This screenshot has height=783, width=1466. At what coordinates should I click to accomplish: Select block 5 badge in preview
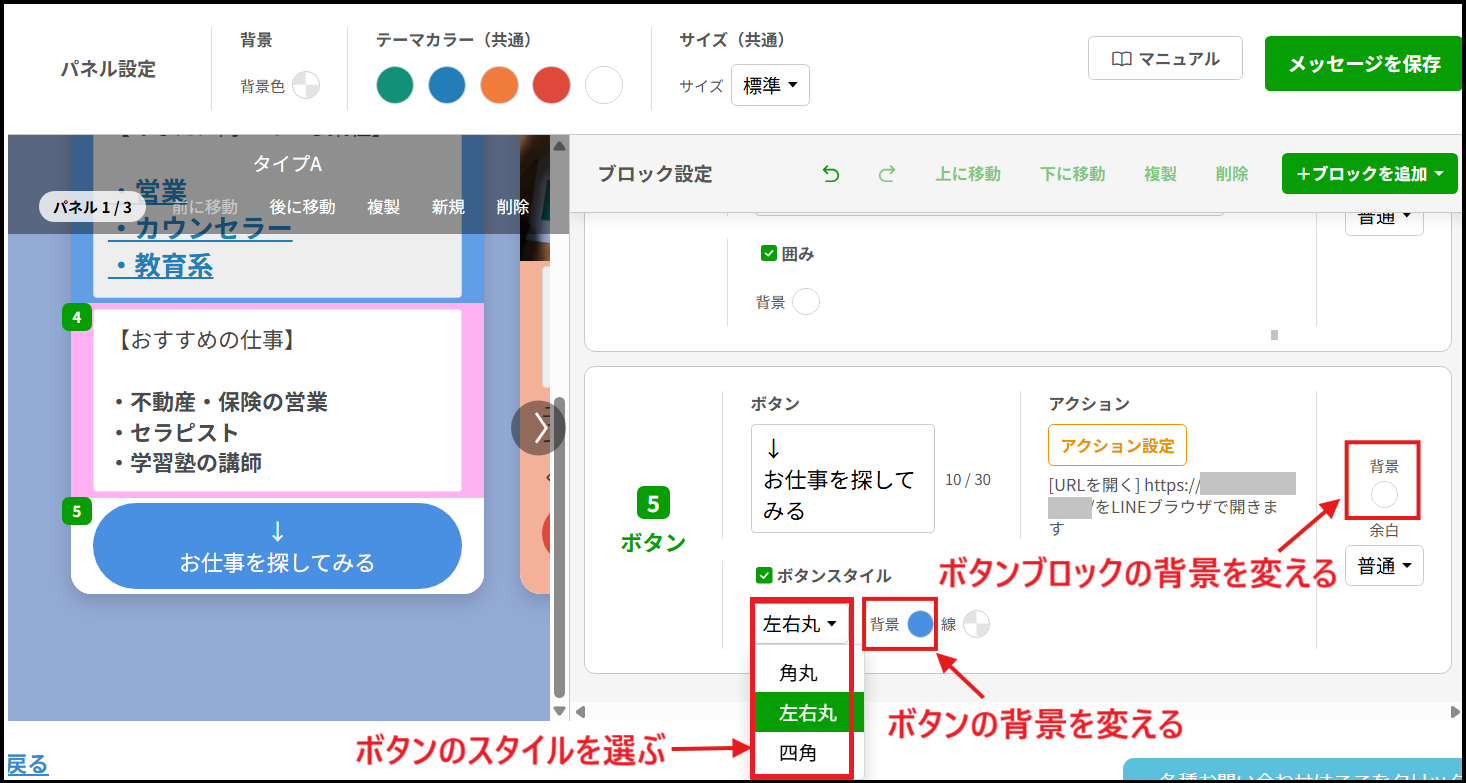click(77, 512)
